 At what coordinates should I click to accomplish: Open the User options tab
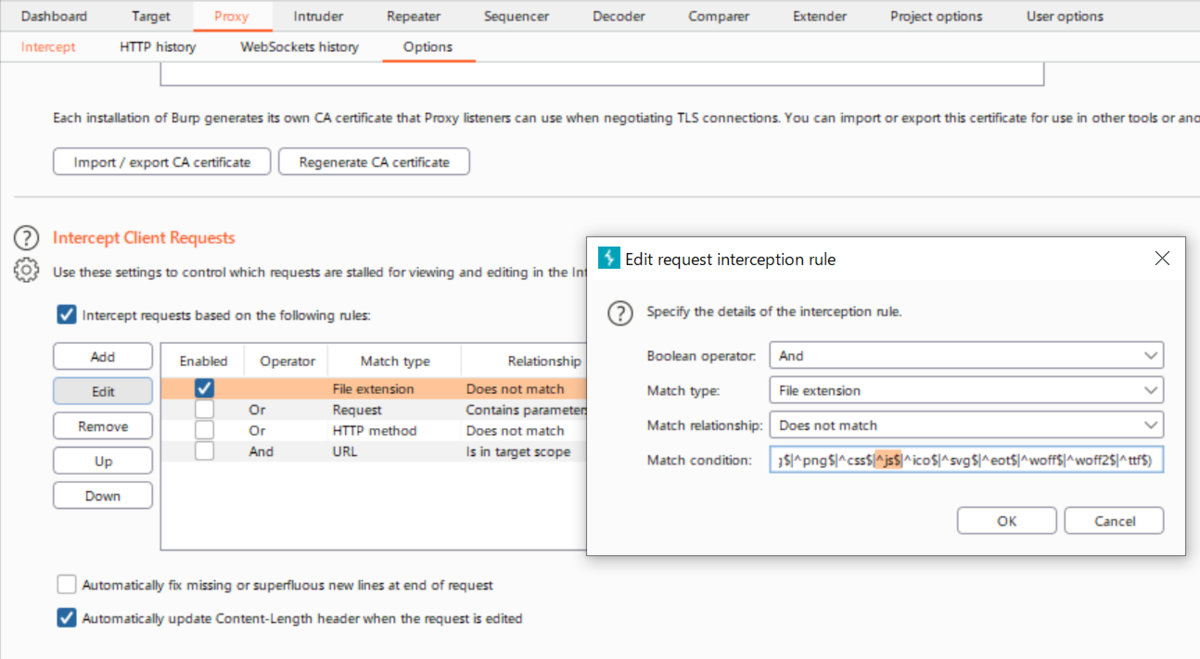(x=1065, y=16)
